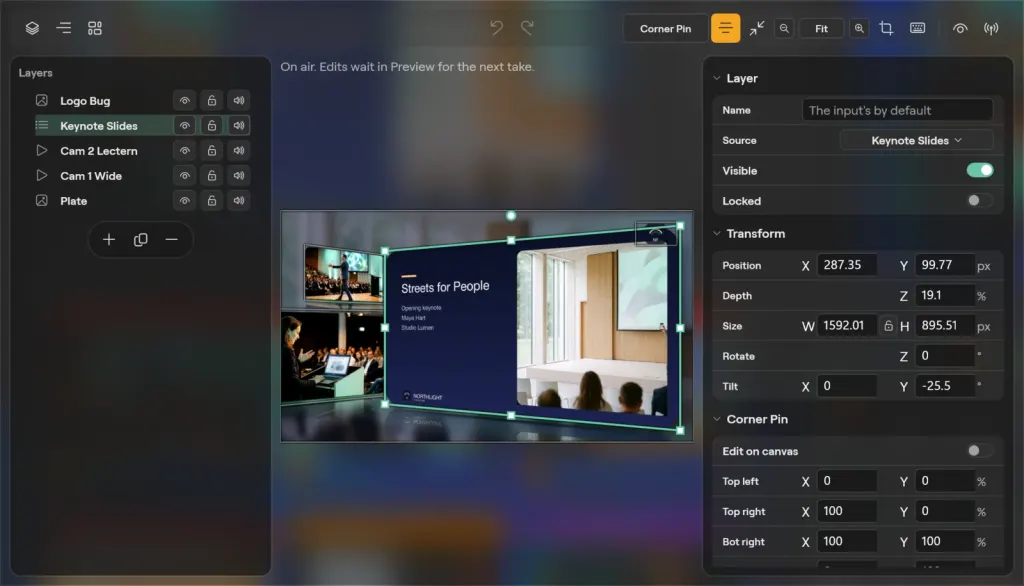Click the Size W field

pyautogui.click(x=847, y=325)
